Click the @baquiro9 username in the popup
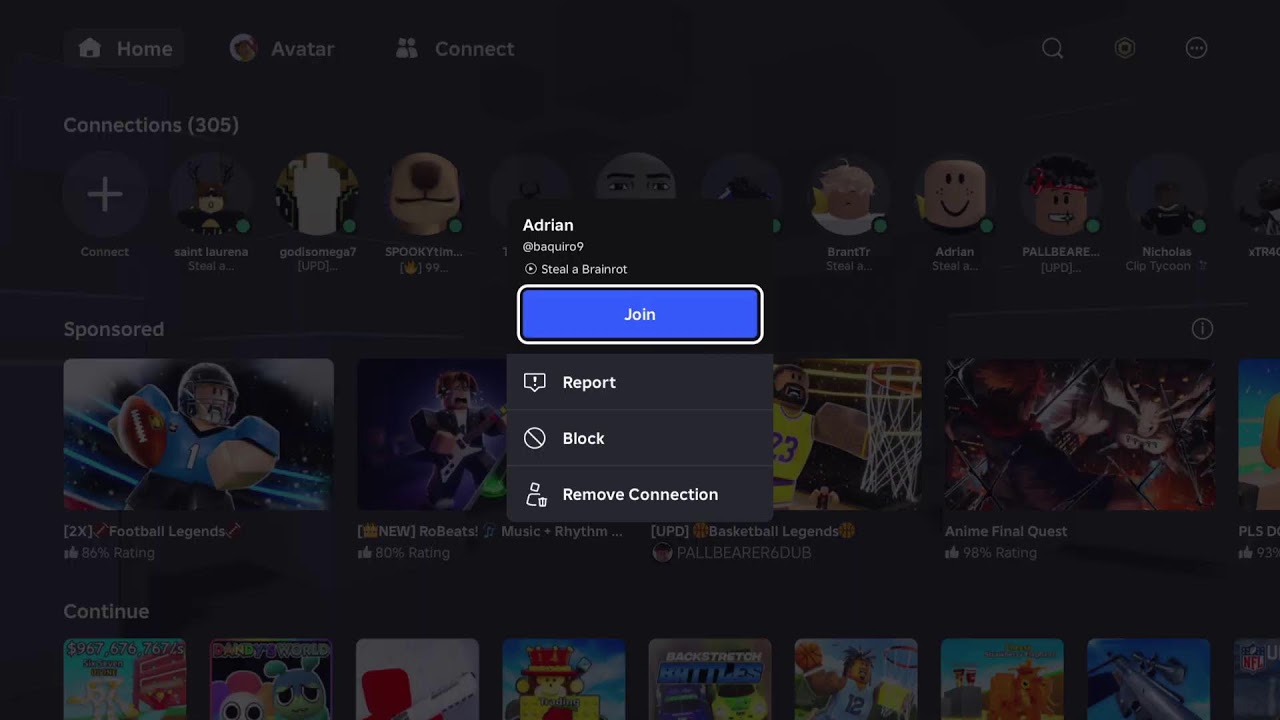 coord(553,247)
